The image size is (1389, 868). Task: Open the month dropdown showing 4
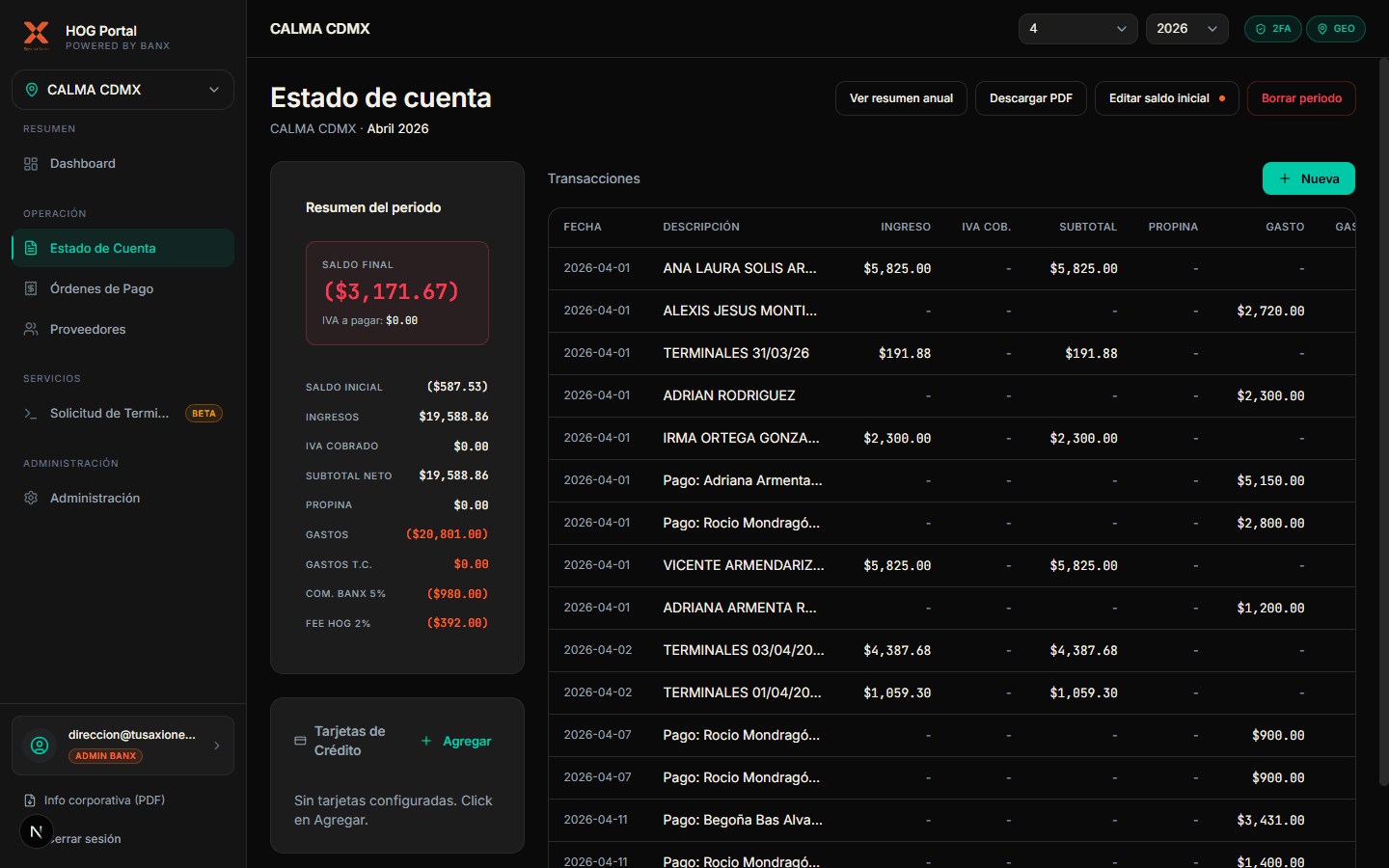pyautogui.click(x=1077, y=29)
